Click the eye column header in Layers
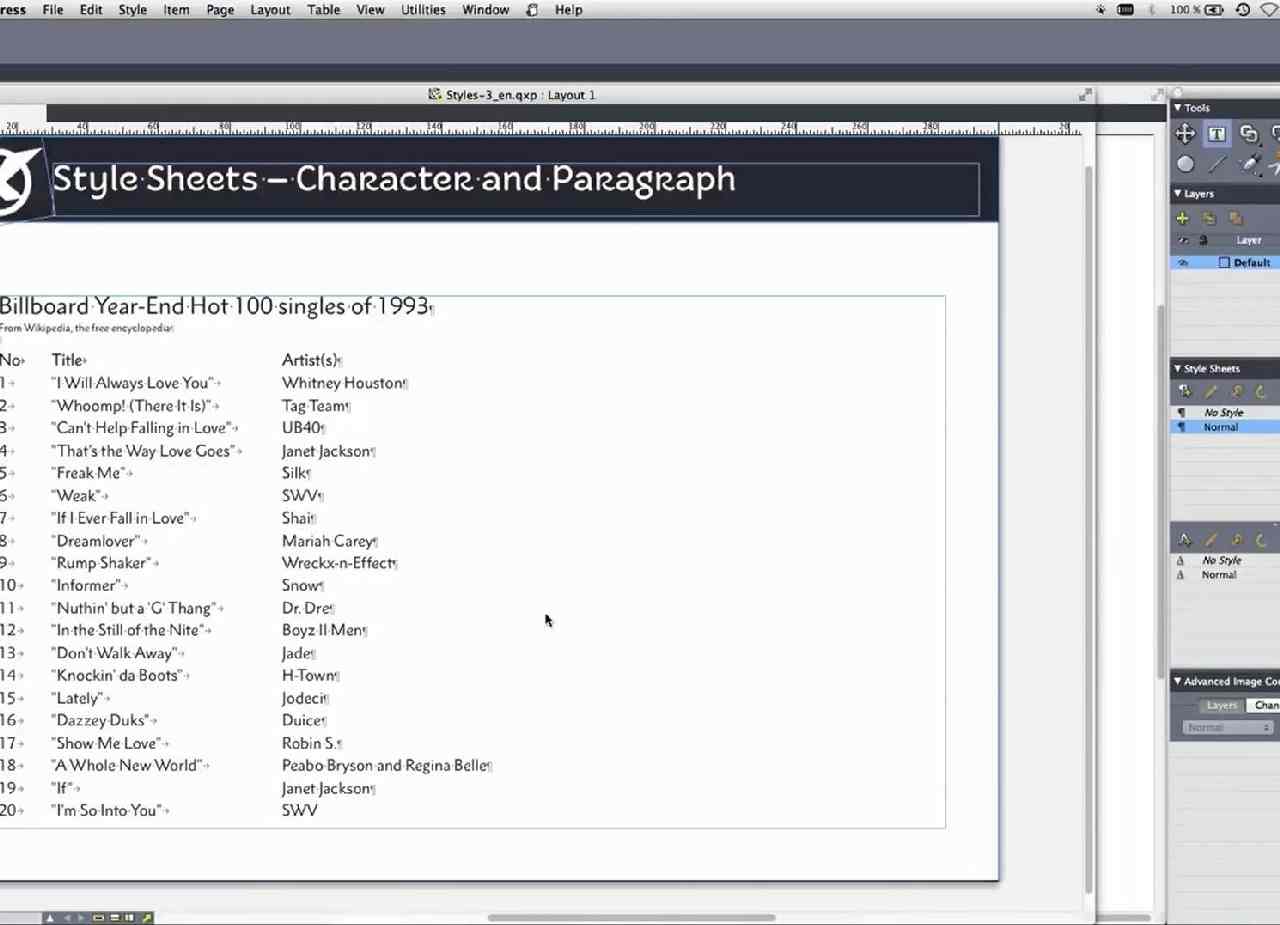Screen dimensions: 1280x925 pyautogui.click(x=1184, y=241)
